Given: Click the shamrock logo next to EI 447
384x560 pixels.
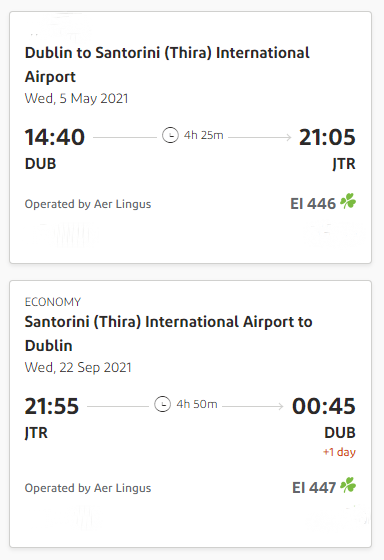Looking at the screenshot, I should pyautogui.click(x=348, y=485).
